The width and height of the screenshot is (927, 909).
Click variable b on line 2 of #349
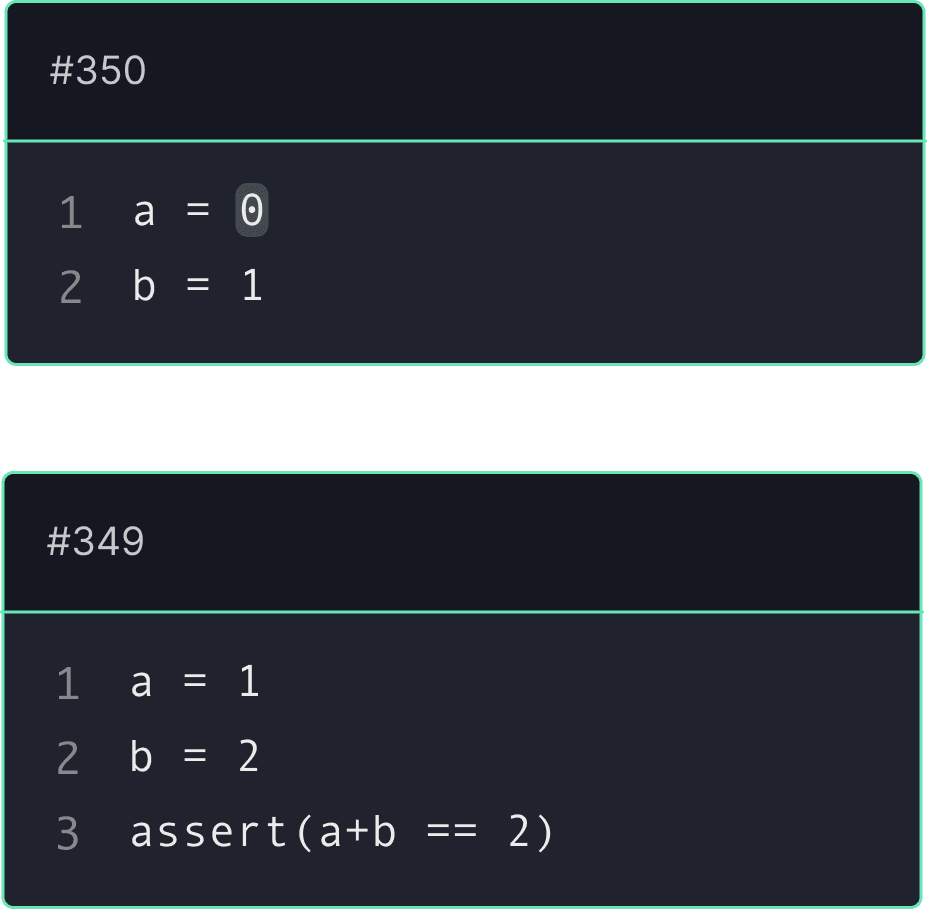[141, 757]
